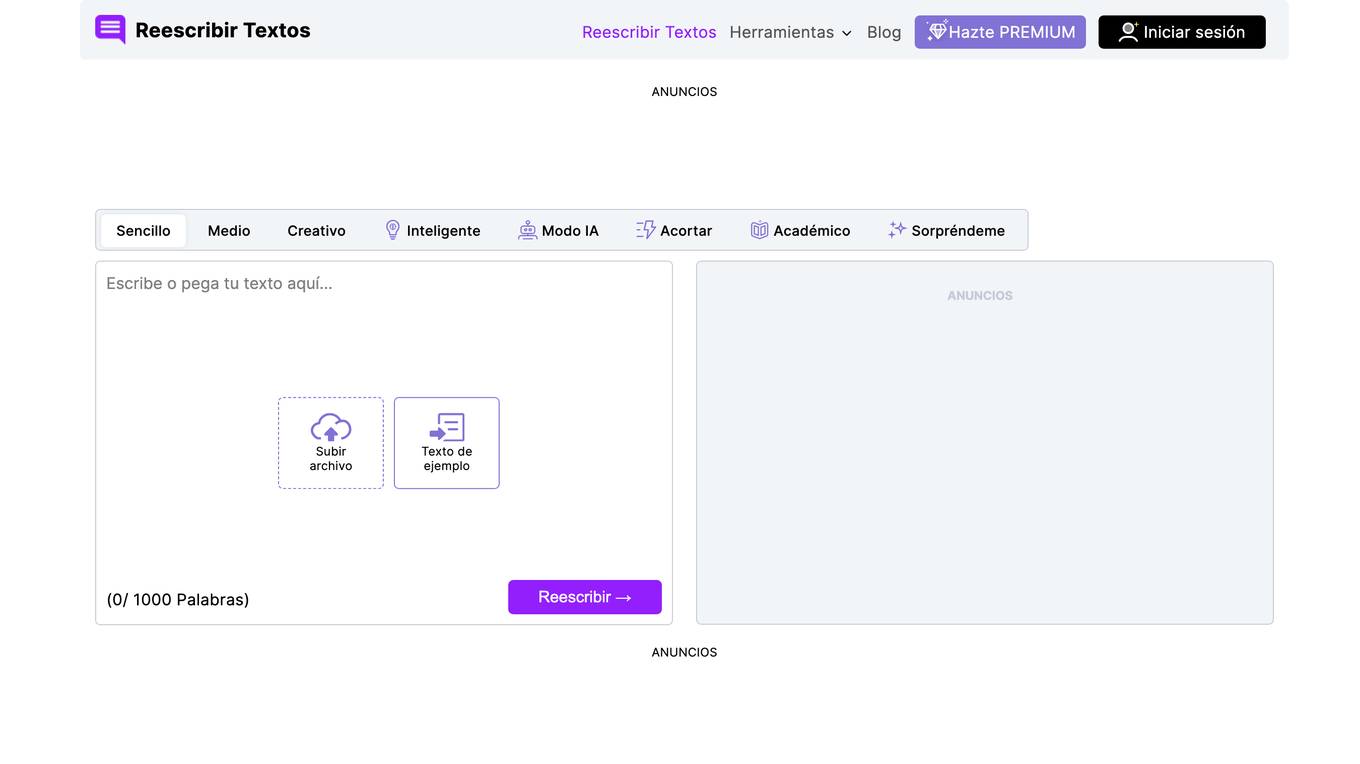The width and height of the screenshot is (1360, 764).
Task: Click the ANUNCIOS label above the mode tabs
Action: [x=684, y=92]
